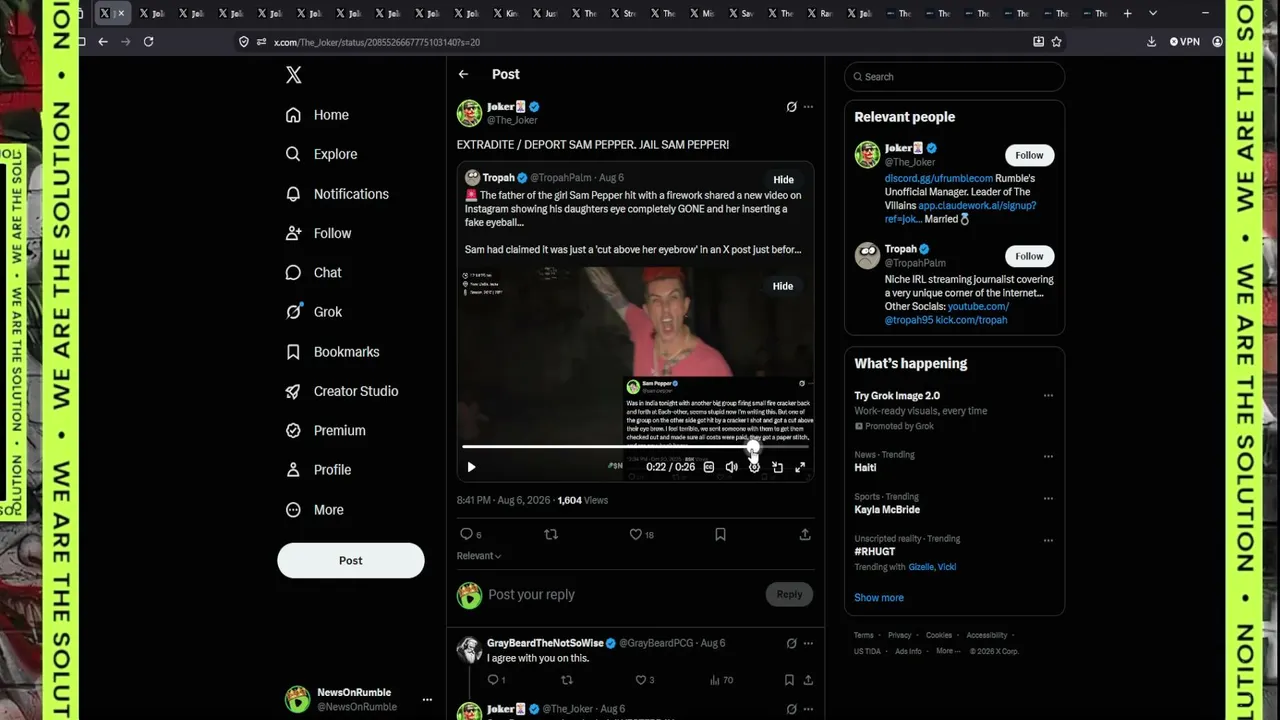Bookmark GrayBeardTheNotSoWise's reply
1280x720 pixels.
point(789,680)
